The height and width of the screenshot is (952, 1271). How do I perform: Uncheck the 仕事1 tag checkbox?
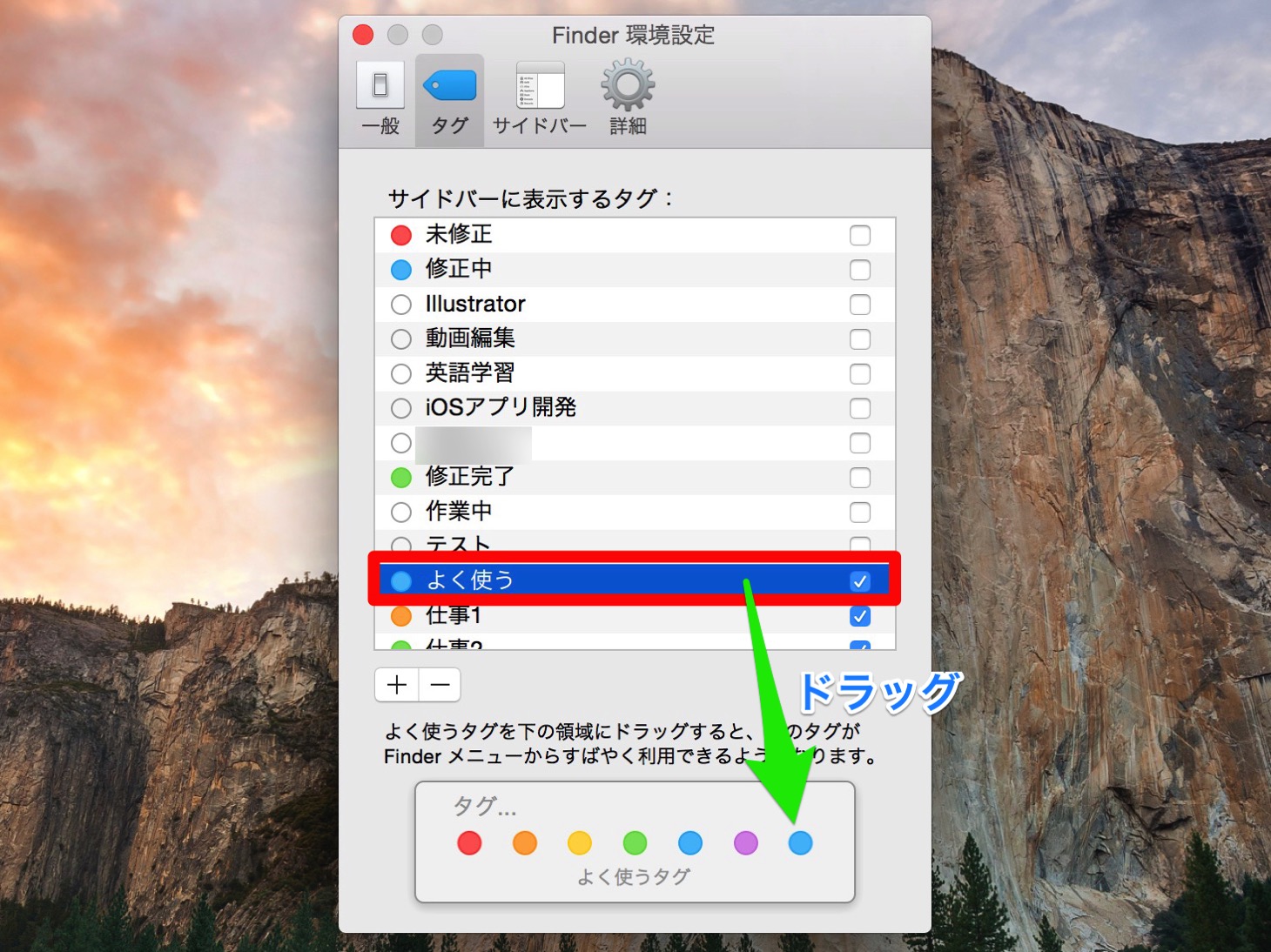pyautogui.click(x=860, y=616)
